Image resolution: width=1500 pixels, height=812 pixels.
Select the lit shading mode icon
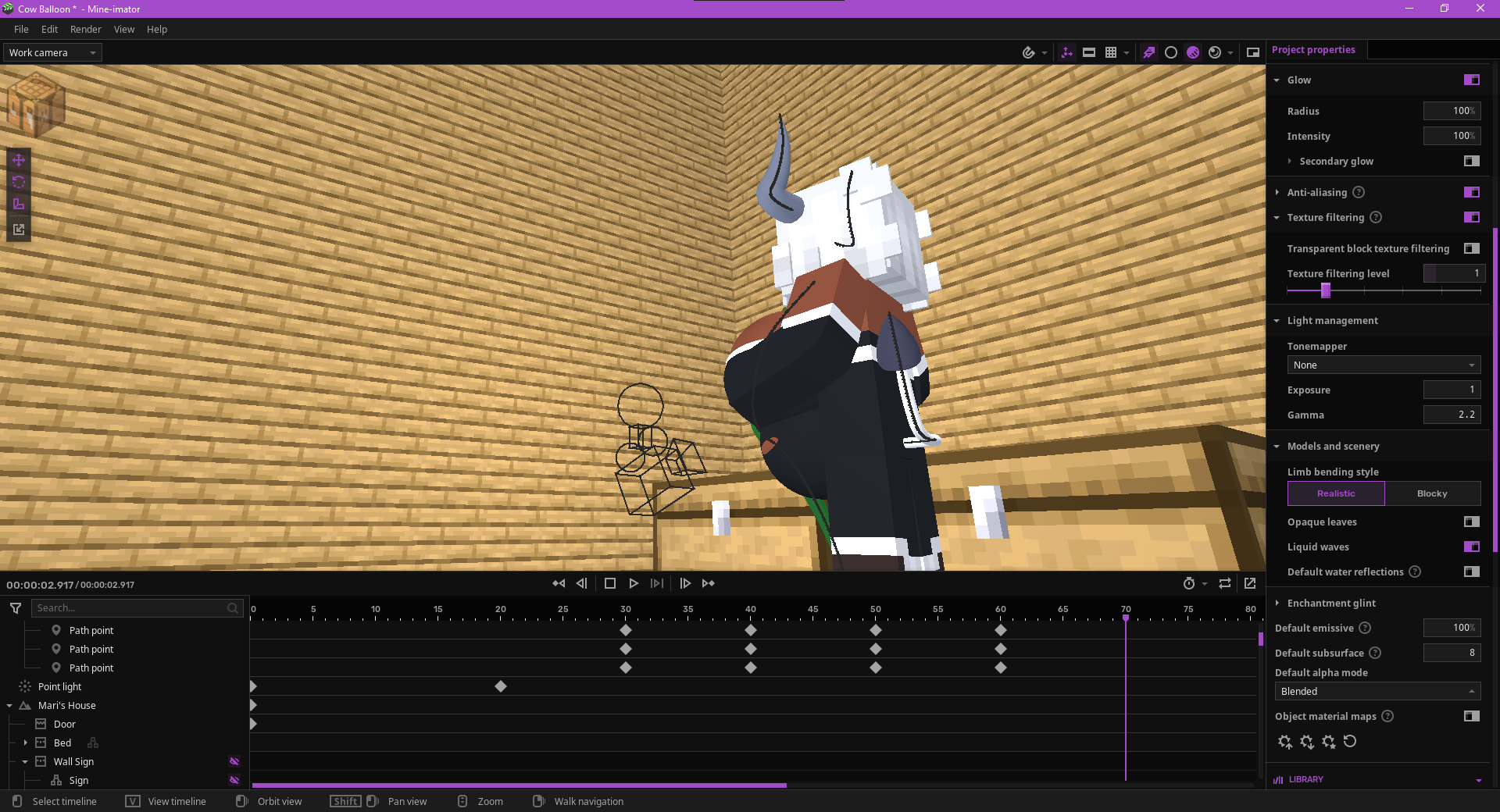click(x=1193, y=52)
